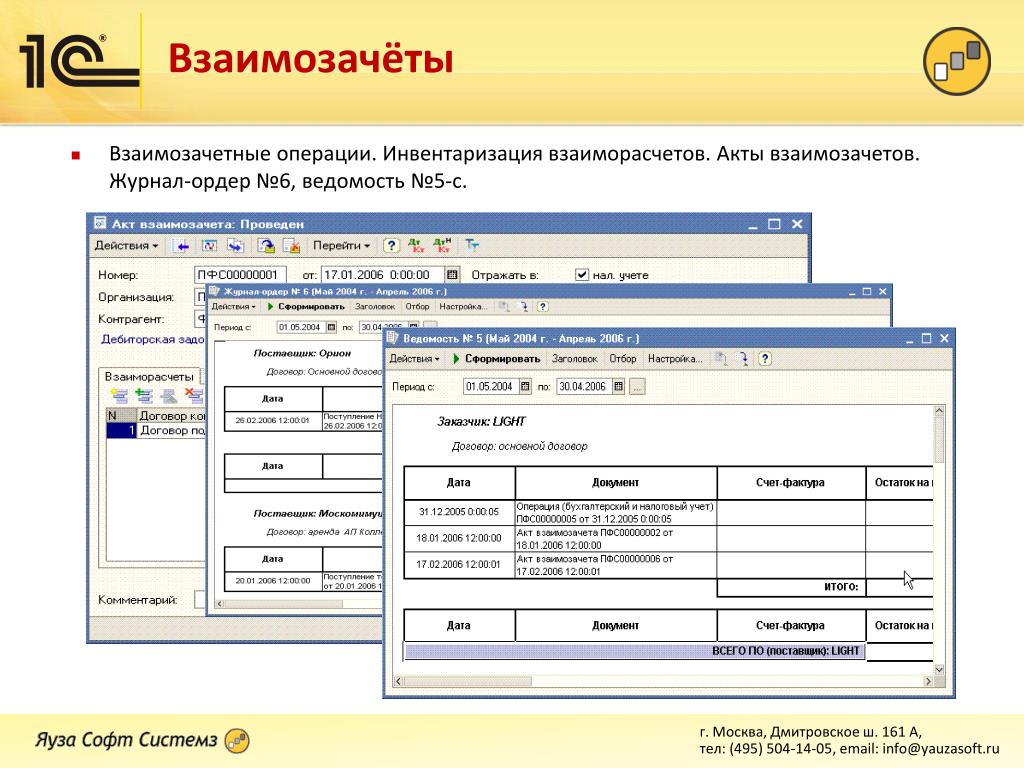This screenshot has height=768, width=1024.
Task: Click the red delete row icon in Взаиморасчеты
Action: 193,396
